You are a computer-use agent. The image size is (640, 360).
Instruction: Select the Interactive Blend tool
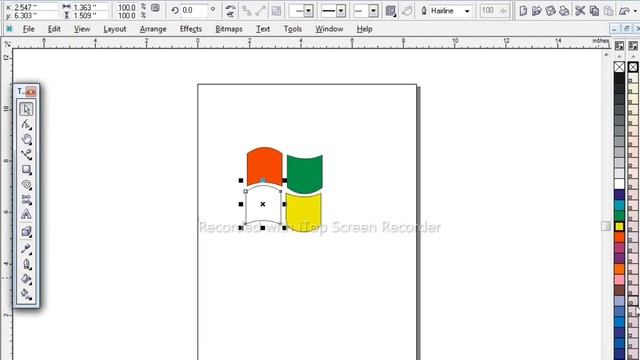point(27,200)
